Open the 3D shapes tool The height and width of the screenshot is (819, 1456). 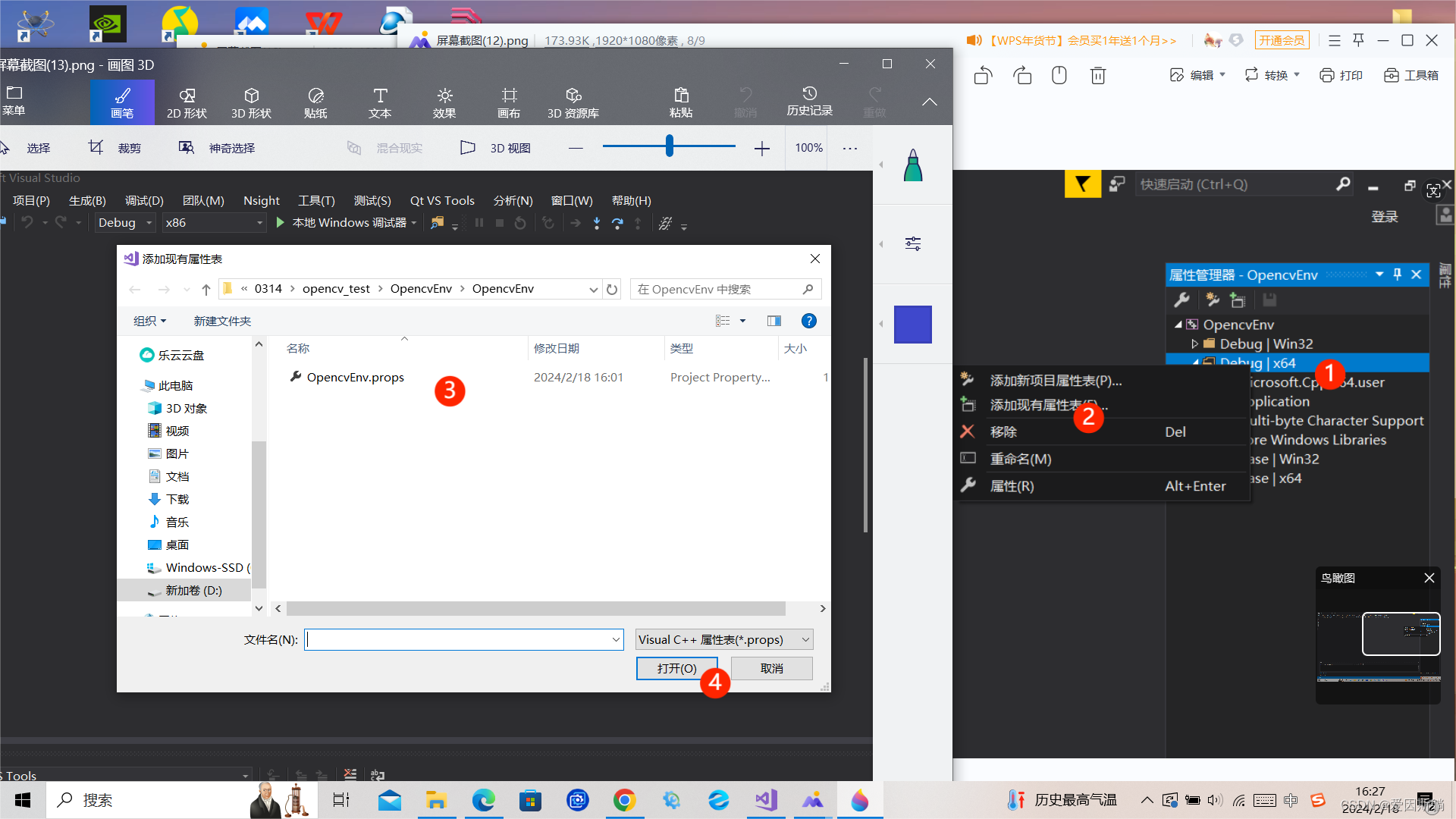251,102
